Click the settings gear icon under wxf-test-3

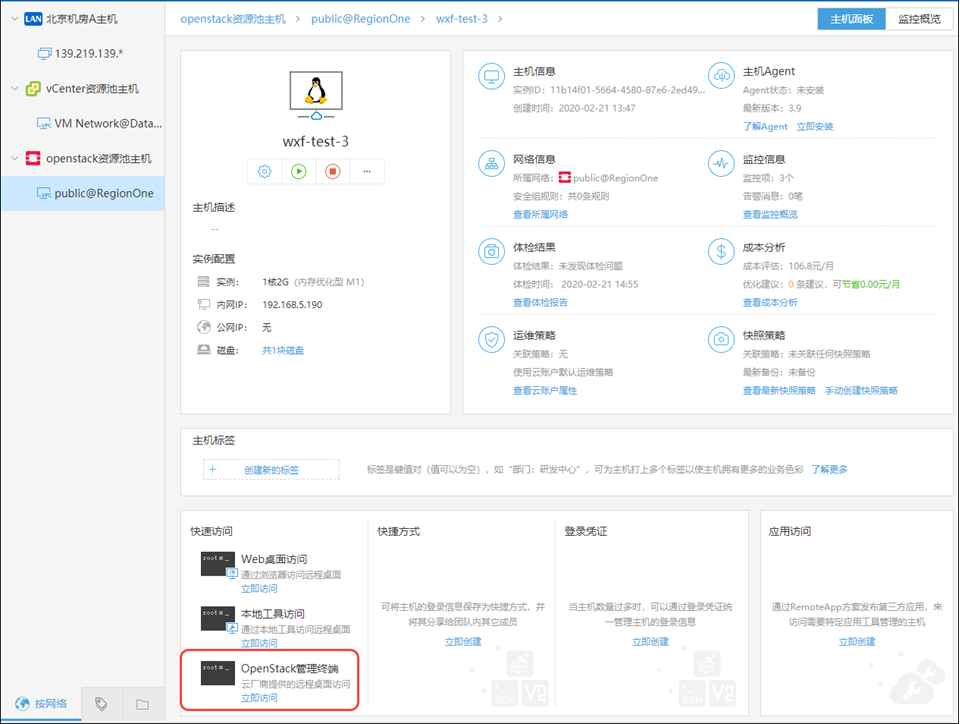[265, 172]
